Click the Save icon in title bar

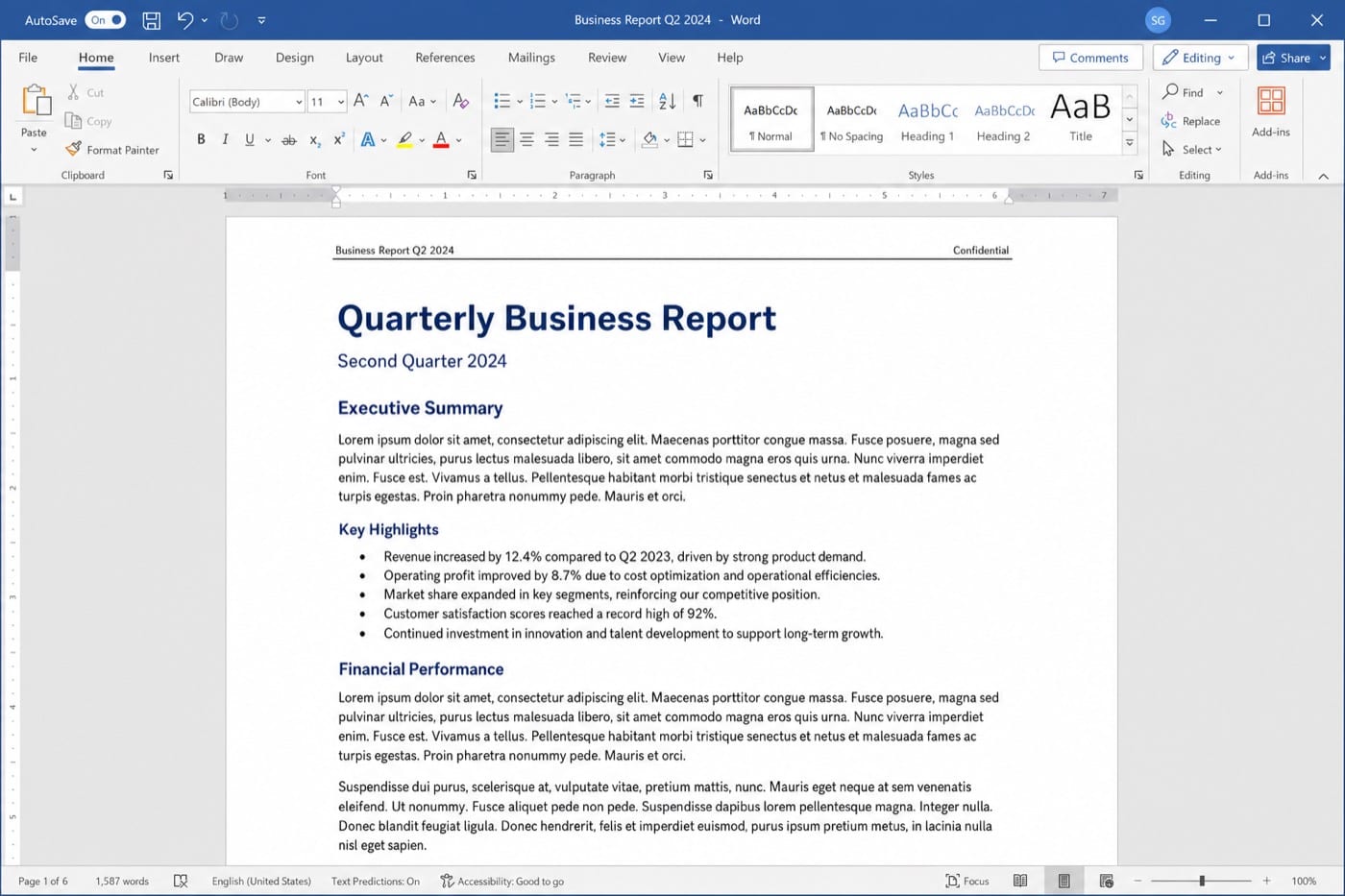pos(151,20)
